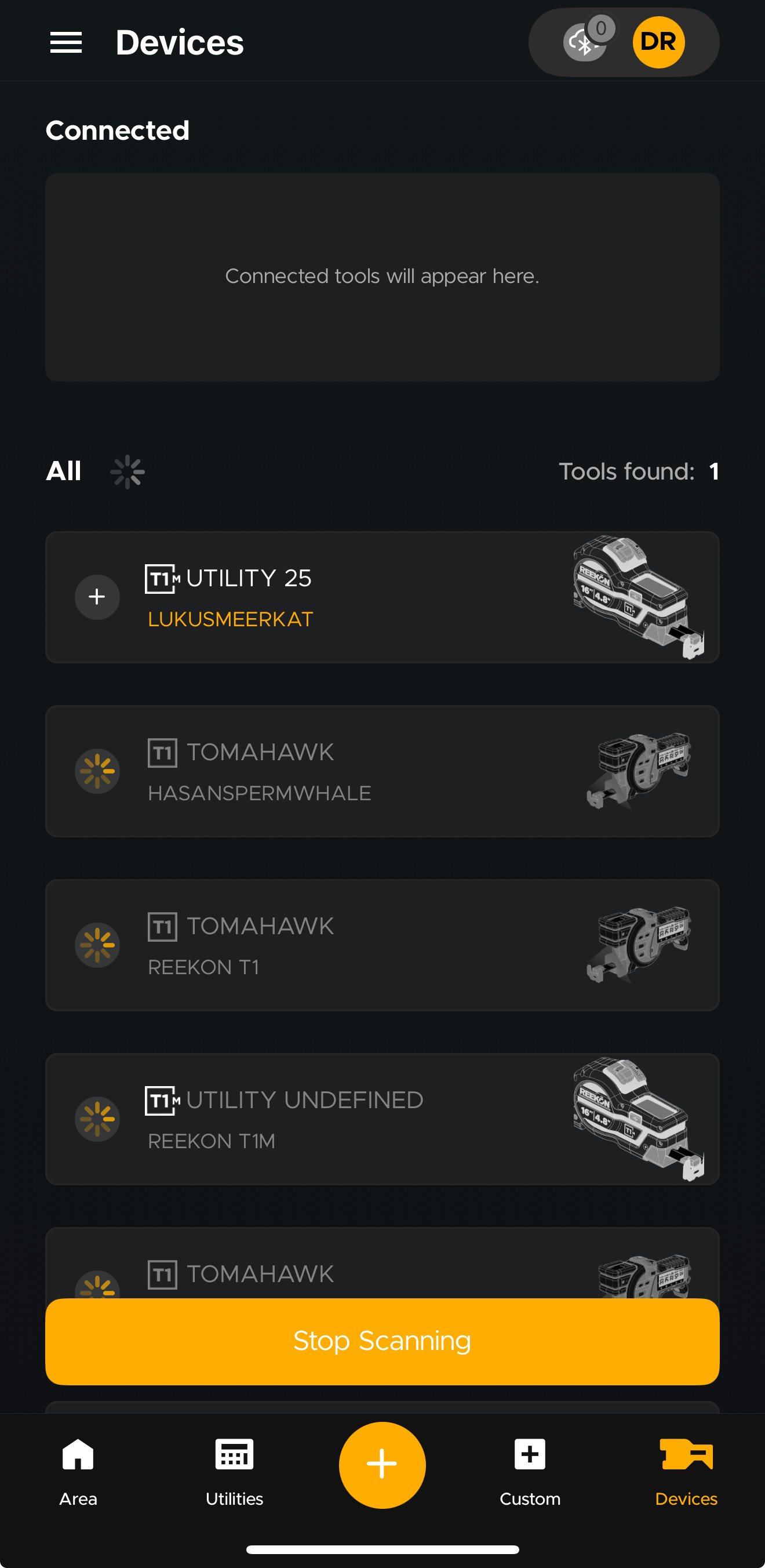The image size is (765, 1568).
Task: Tap the spinner next to HASANSPERMWHALE
Action: click(x=97, y=771)
